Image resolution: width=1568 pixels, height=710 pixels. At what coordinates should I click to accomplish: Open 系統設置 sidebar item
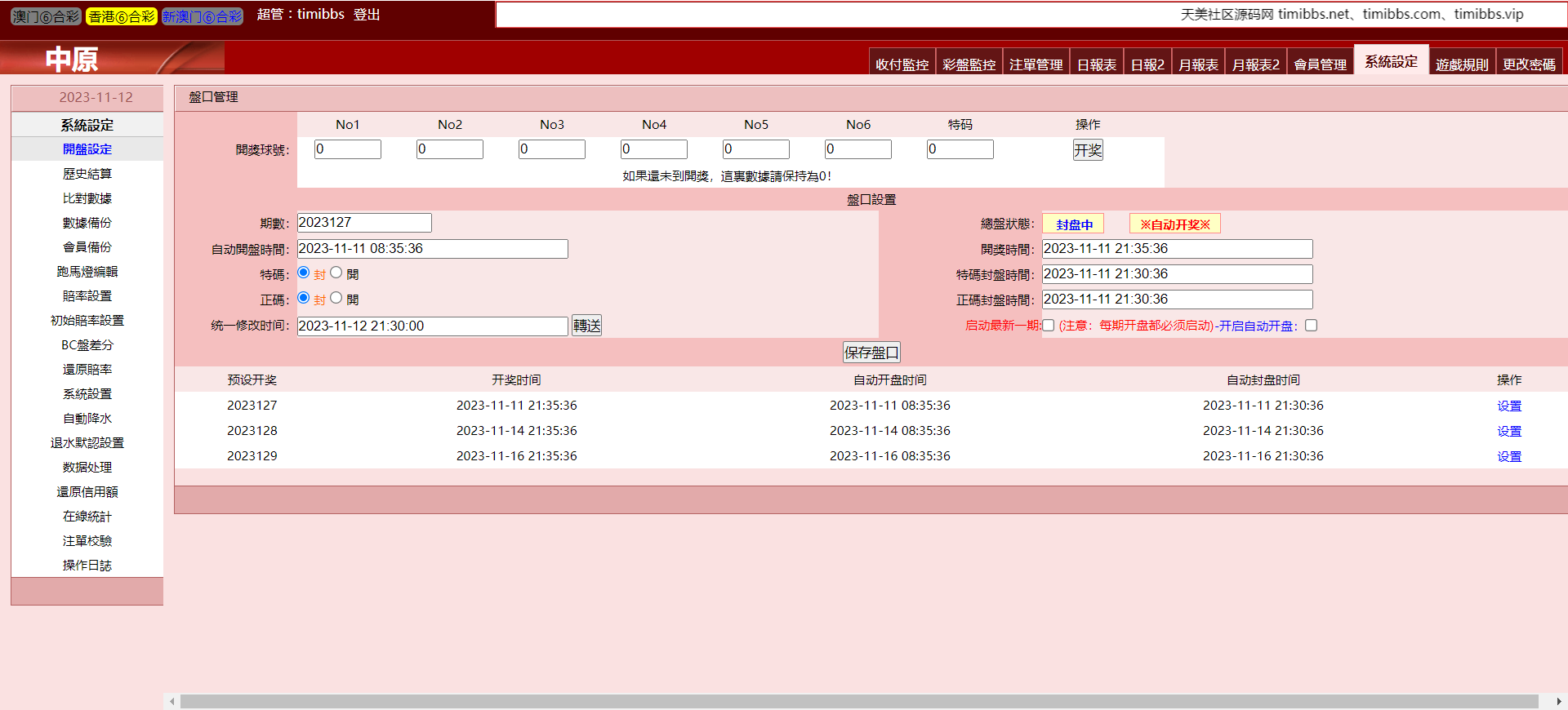click(87, 394)
